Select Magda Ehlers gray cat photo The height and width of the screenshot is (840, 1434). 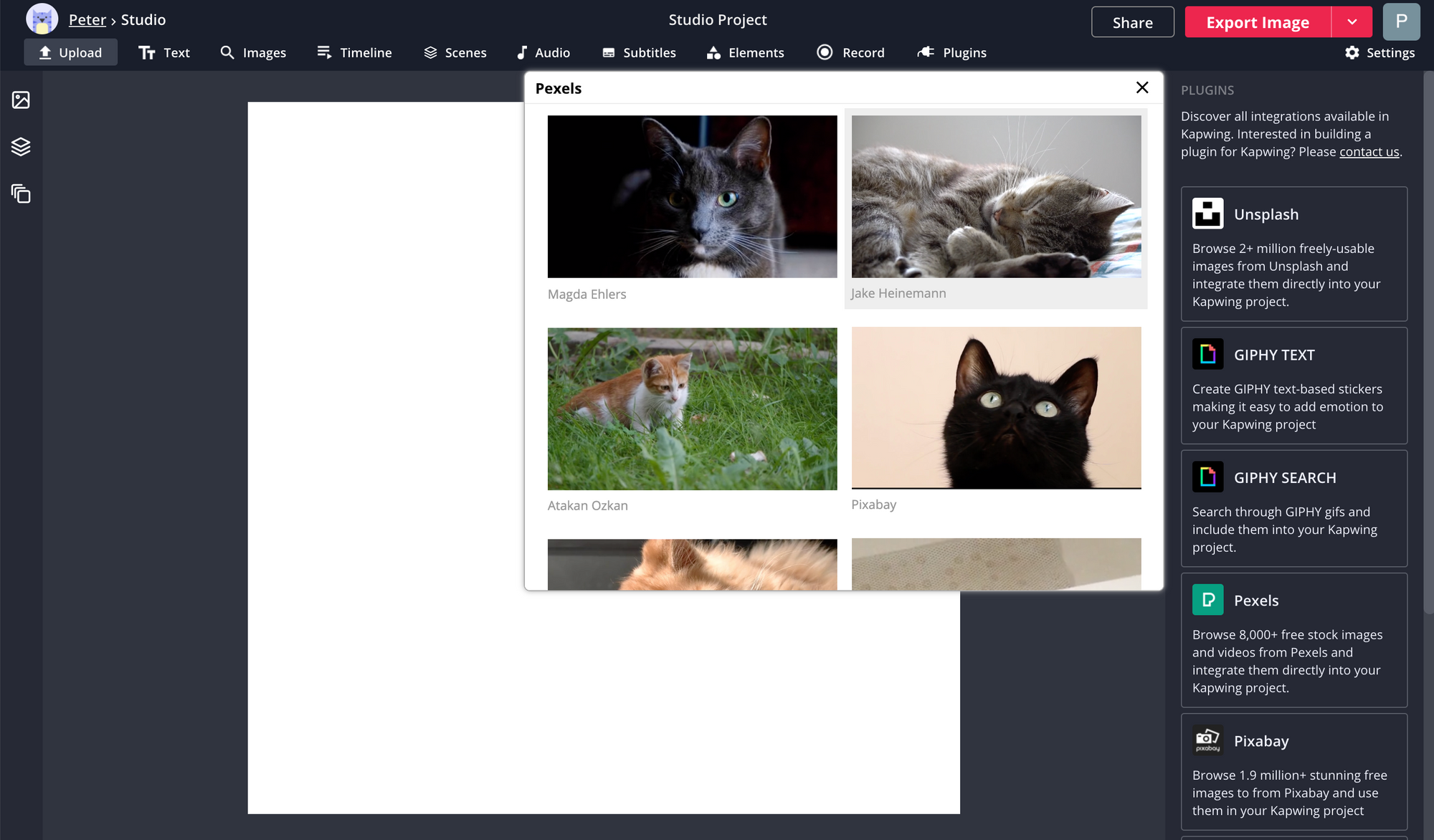(692, 196)
